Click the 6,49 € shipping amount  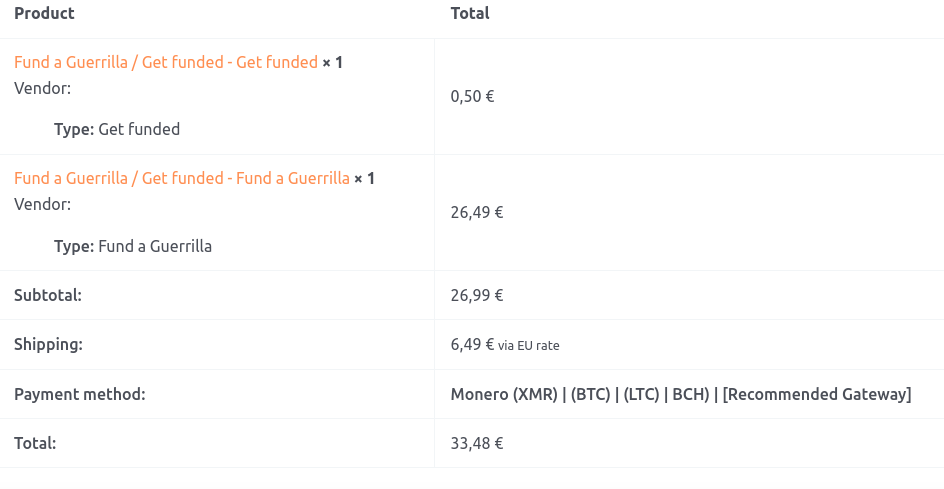click(472, 344)
